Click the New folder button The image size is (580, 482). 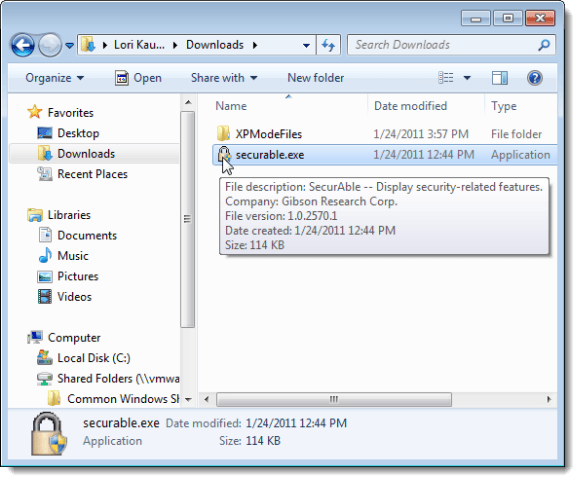coord(316,78)
